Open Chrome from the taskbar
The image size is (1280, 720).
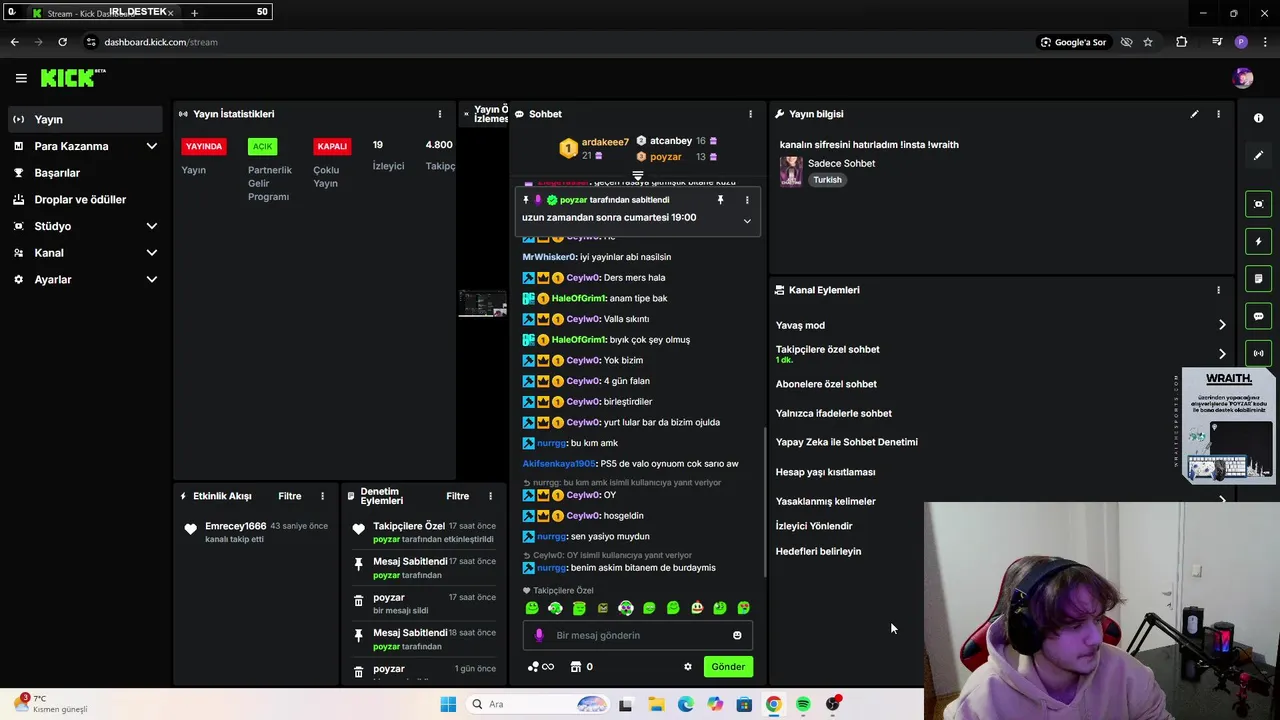(x=773, y=704)
